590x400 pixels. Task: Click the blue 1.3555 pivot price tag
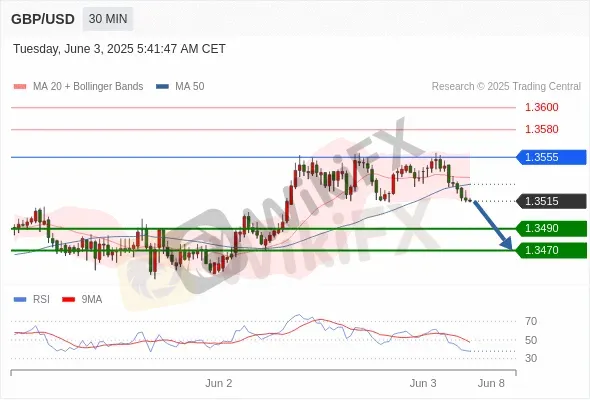click(551, 157)
